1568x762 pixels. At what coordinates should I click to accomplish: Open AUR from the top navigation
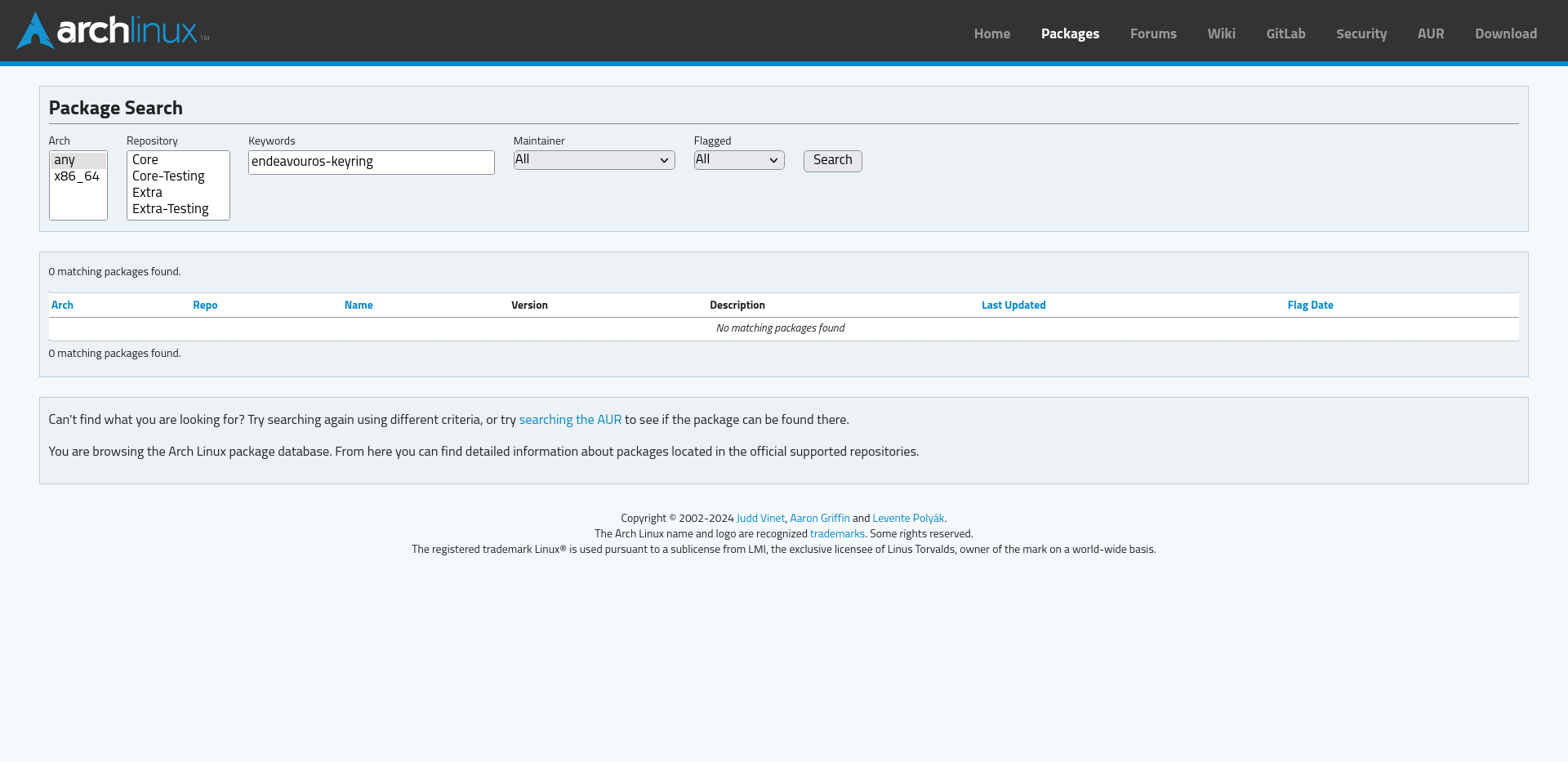click(x=1431, y=33)
